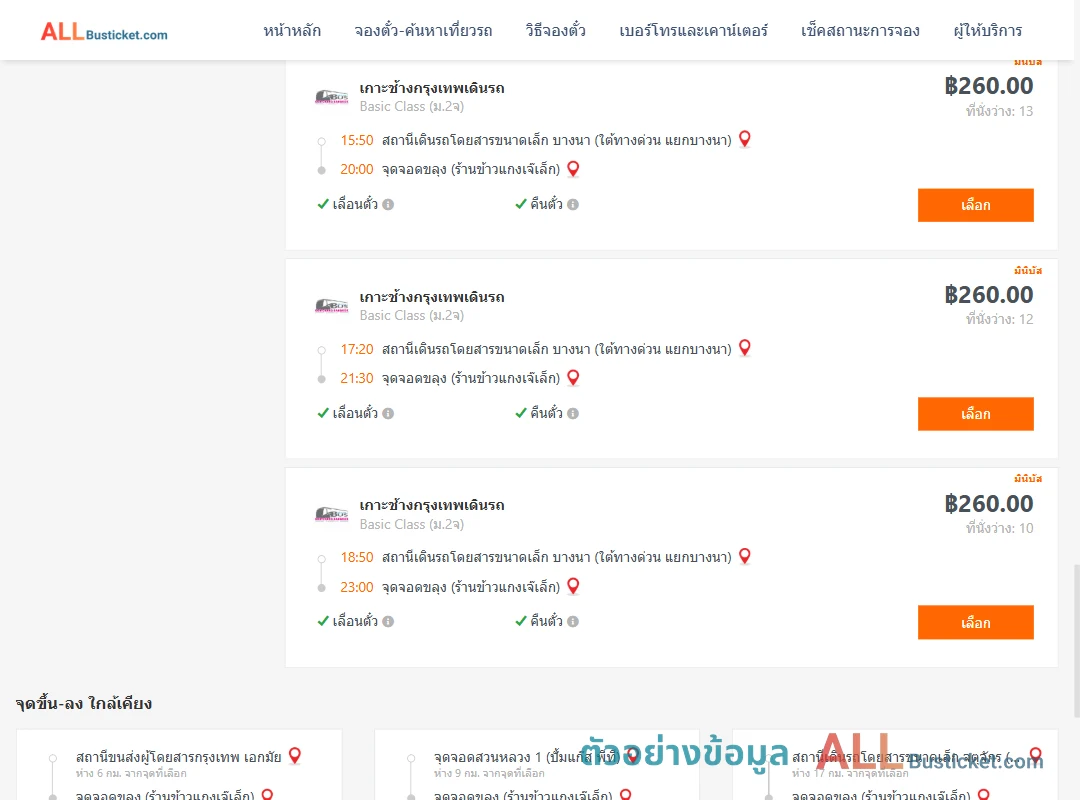Click operator name on the 18:50 trip
The image size is (1080, 800).
point(432,505)
